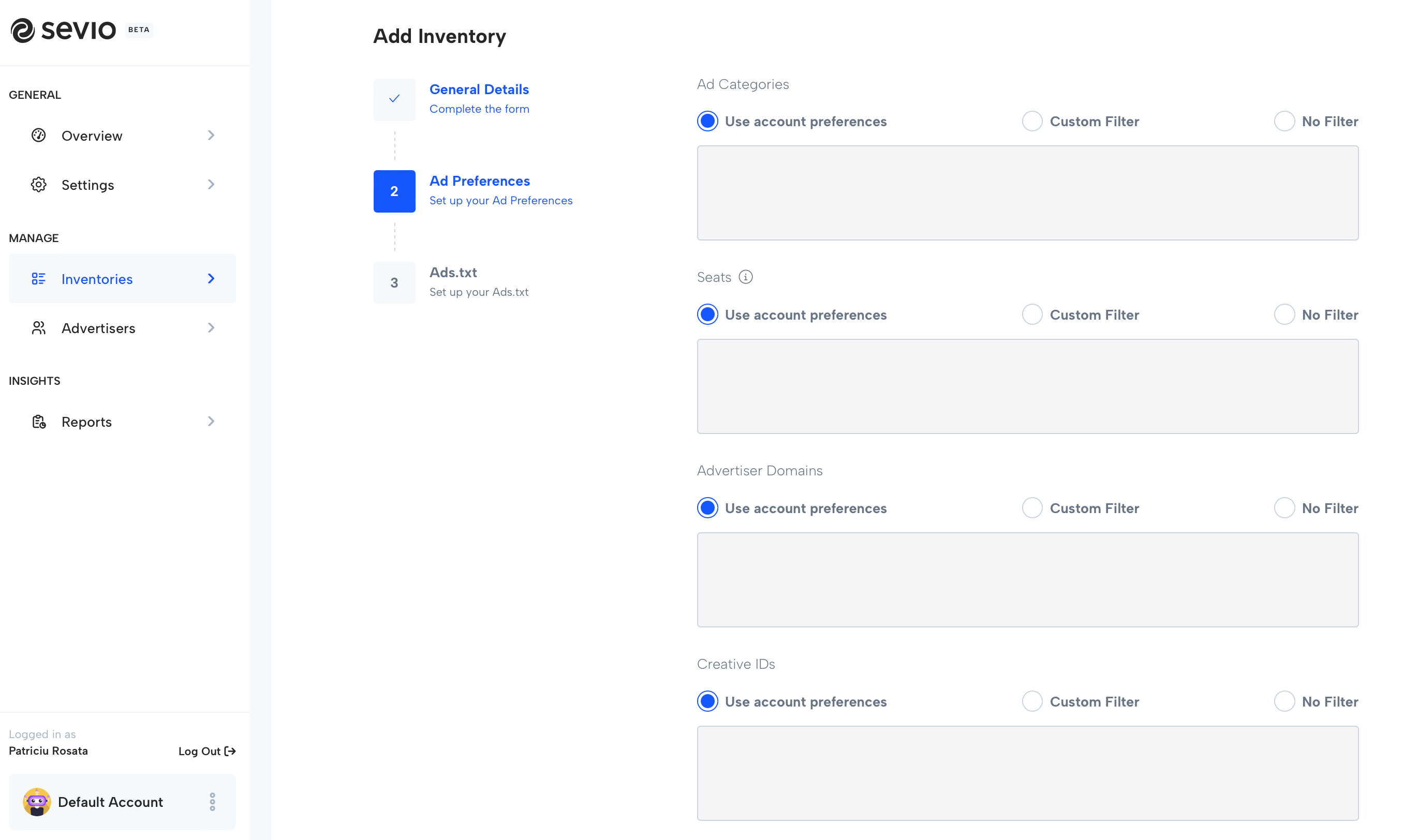Click the Inventories list icon
This screenshot has width=1418, height=840.
pyautogui.click(x=38, y=278)
